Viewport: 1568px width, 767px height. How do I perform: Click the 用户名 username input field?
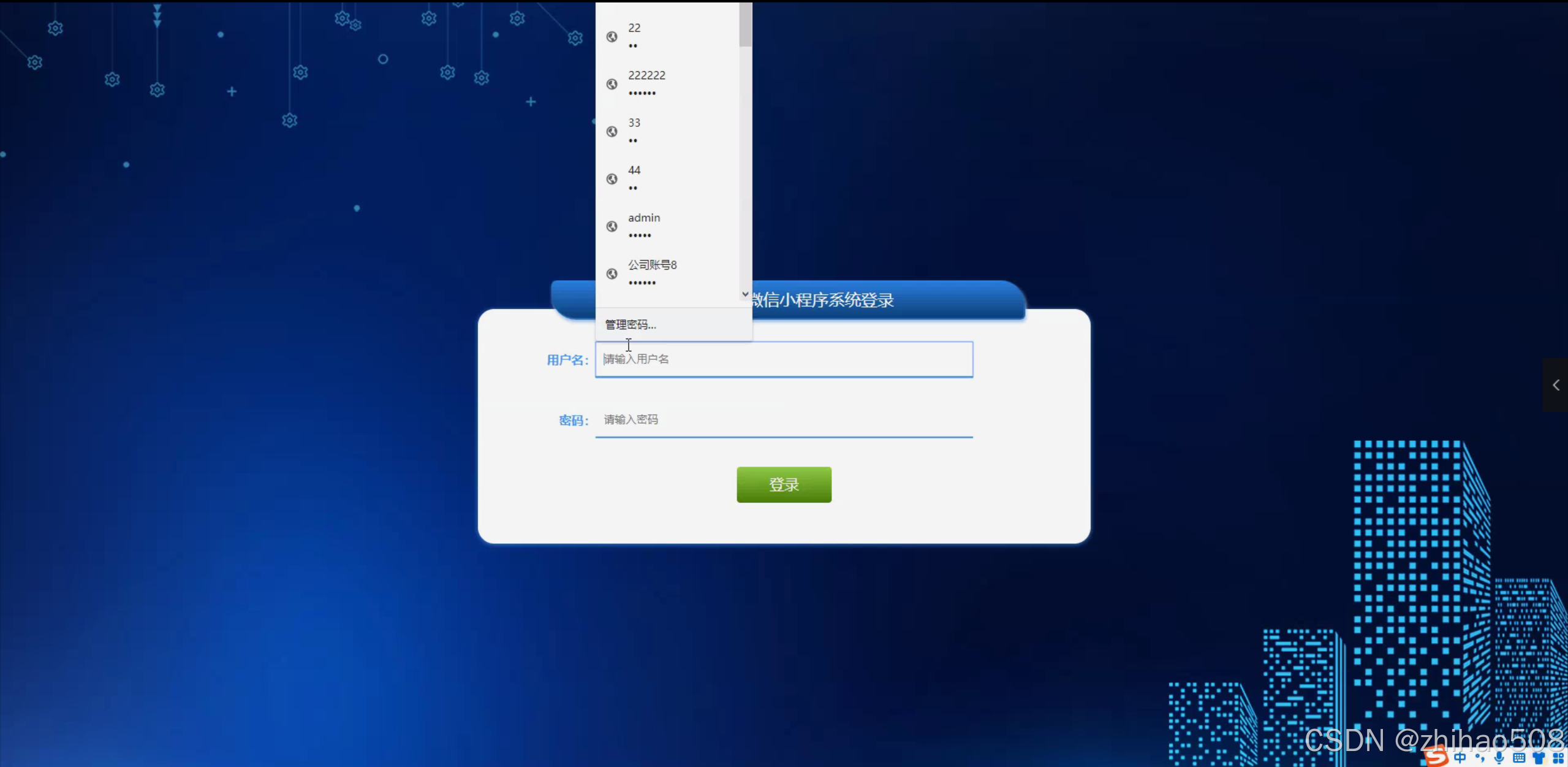point(784,359)
